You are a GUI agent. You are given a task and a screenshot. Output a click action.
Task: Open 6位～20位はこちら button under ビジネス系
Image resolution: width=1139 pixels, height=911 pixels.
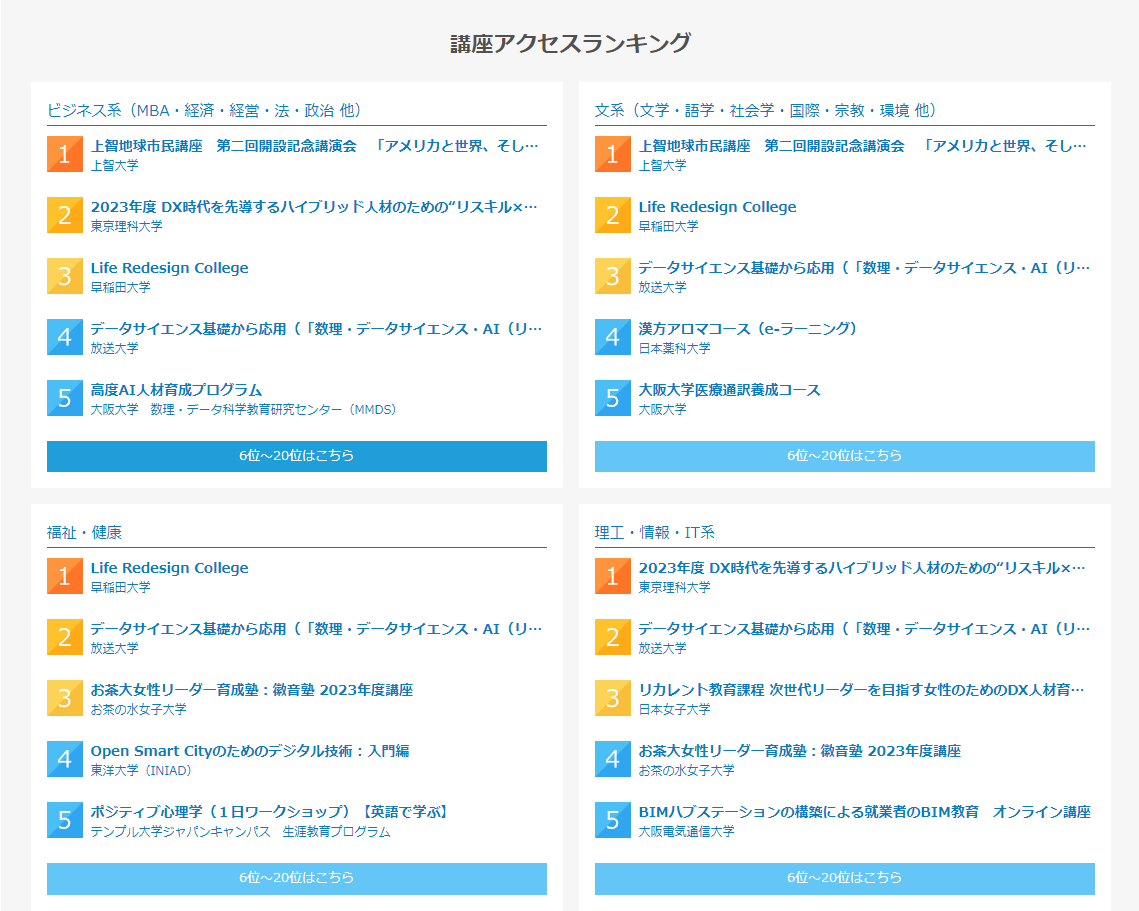point(296,456)
